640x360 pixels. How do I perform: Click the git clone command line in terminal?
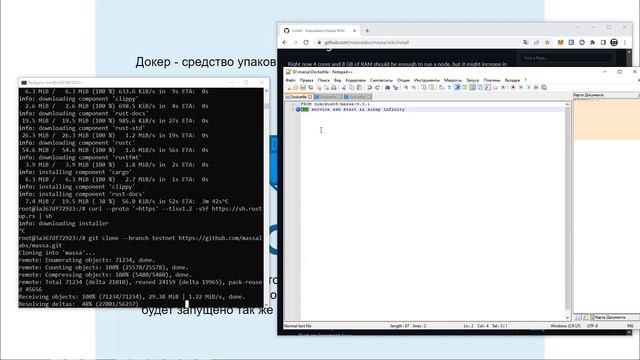coord(141,242)
